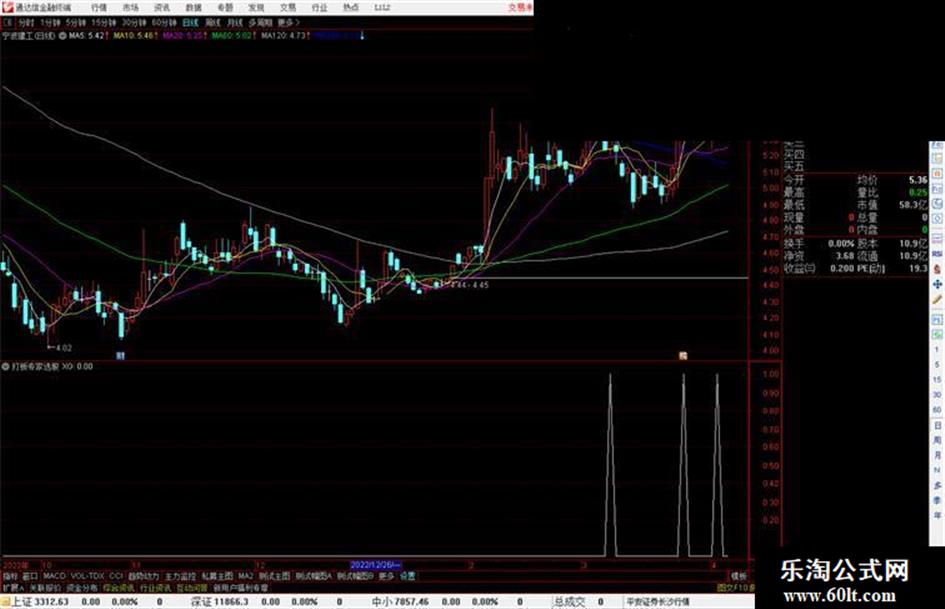Open the 数据 menu

[x=193, y=8]
